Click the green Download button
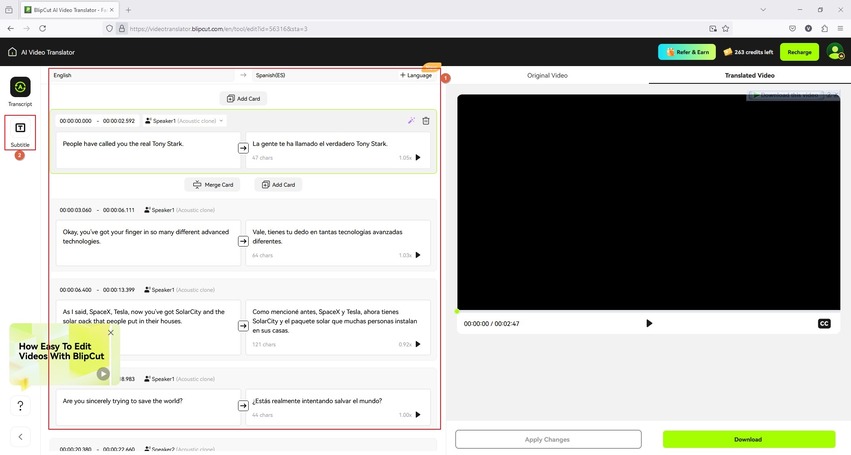The width and height of the screenshot is (851, 455). 748,439
